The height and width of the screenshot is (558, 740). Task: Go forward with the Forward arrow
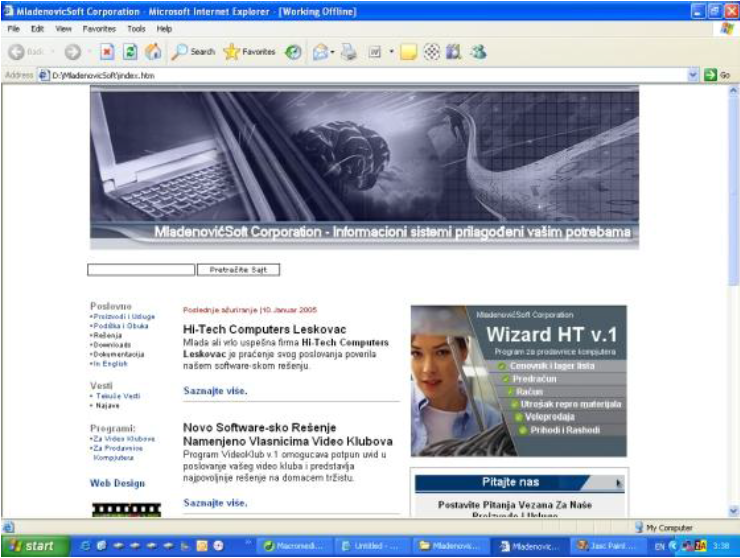click(72, 52)
